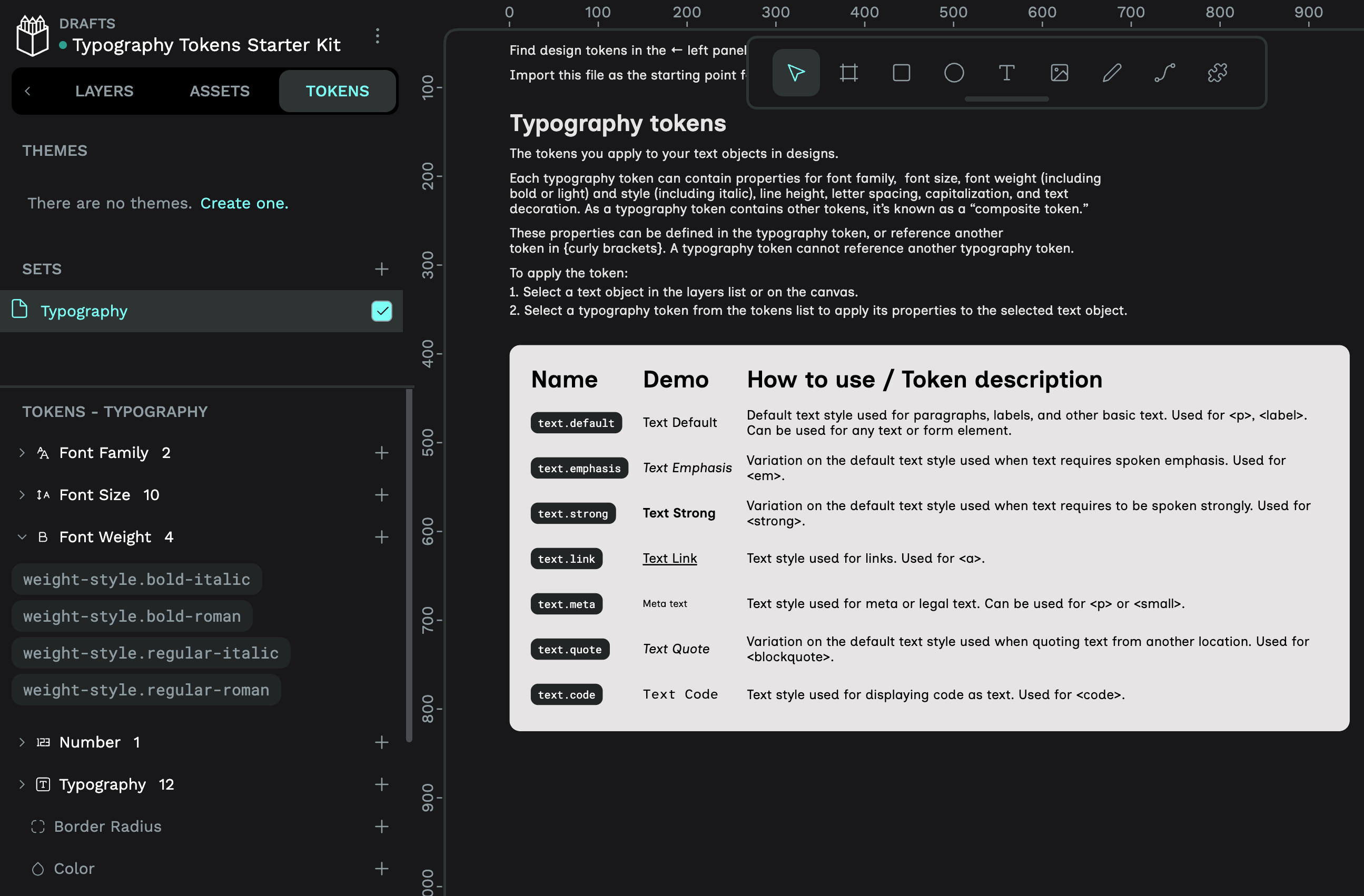Open the file options three-dot menu

(377, 36)
